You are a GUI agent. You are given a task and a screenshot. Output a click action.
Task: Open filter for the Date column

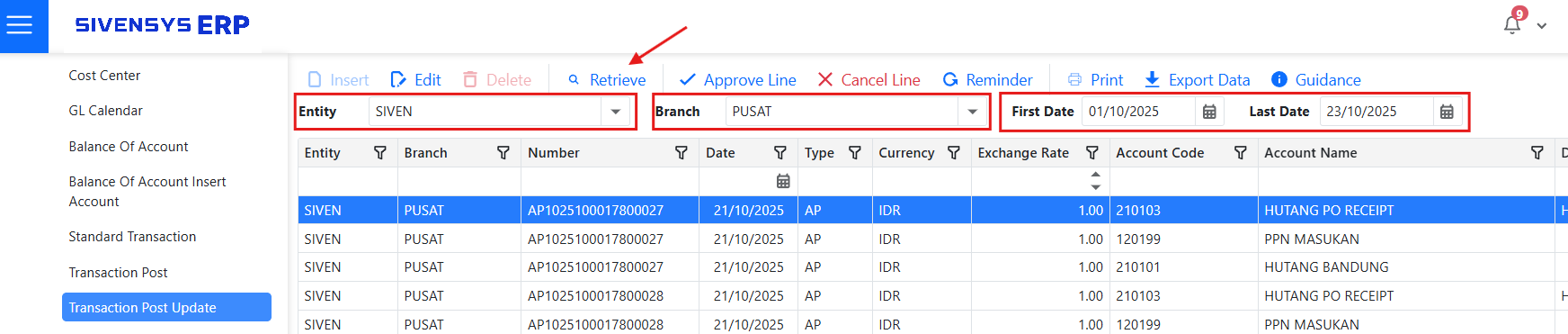pos(780,153)
